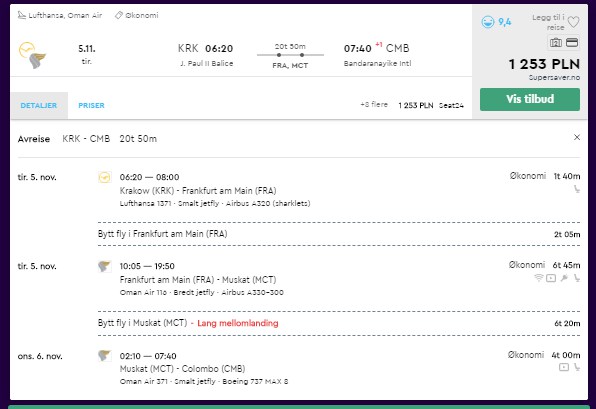Viewport: 596px width, 409px height.
Task: Click the seat icon on the Krakow–Frankfurt segment
Action: click(577, 189)
